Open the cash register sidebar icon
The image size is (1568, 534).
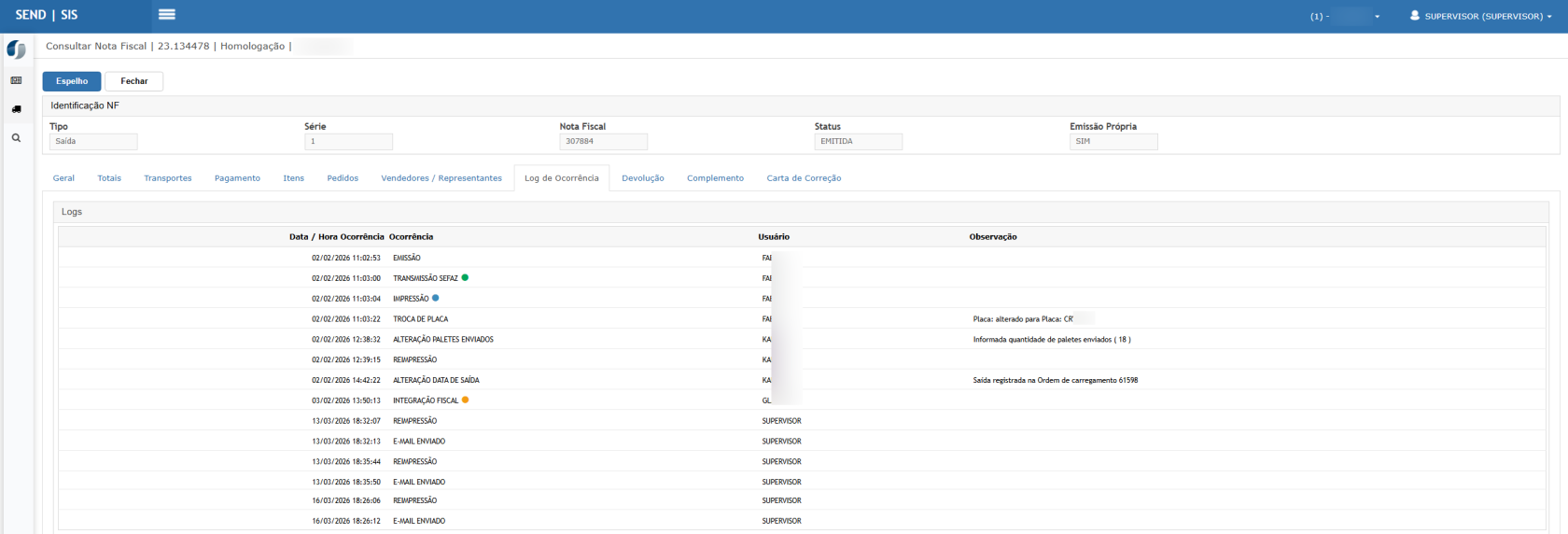click(x=16, y=81)
